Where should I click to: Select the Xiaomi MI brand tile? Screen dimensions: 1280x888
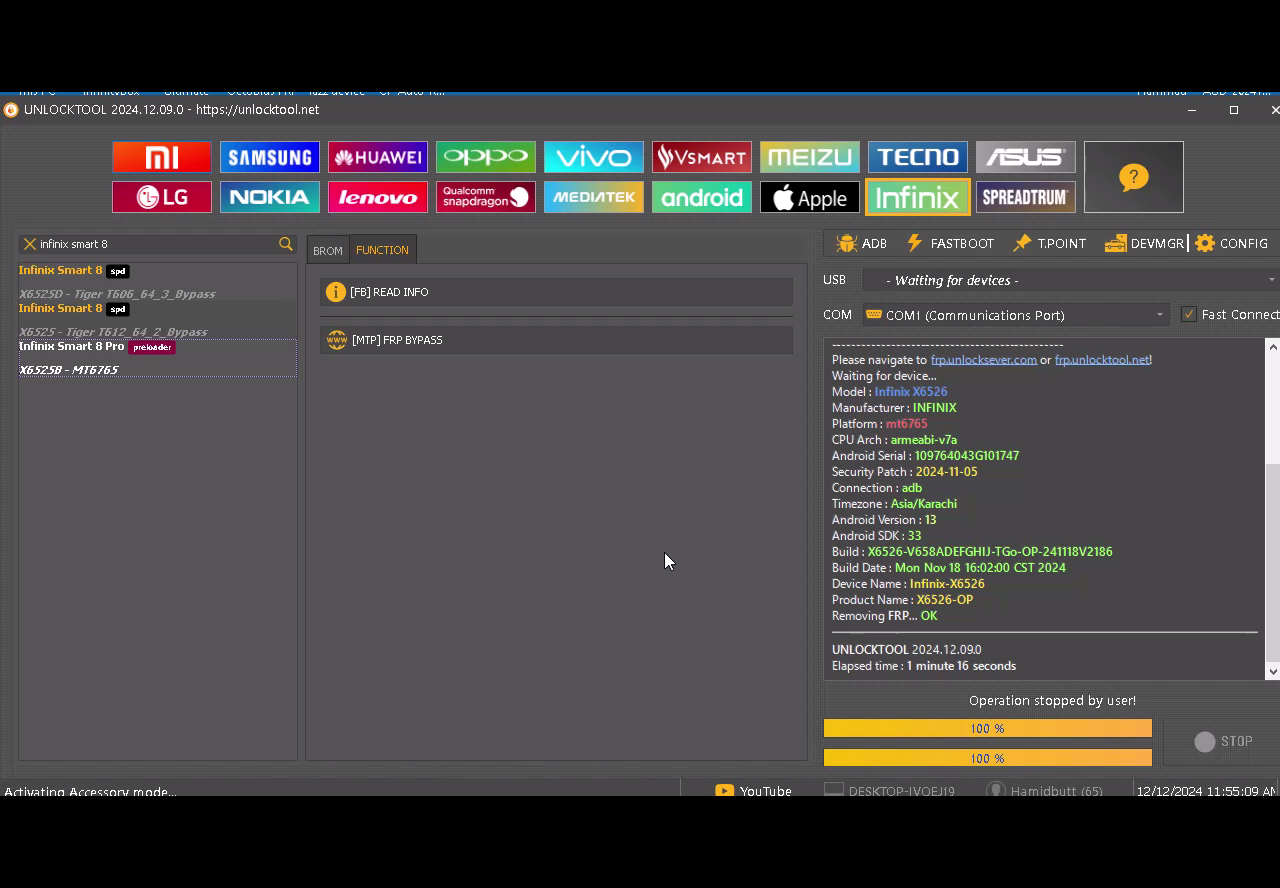click(162, 157)
